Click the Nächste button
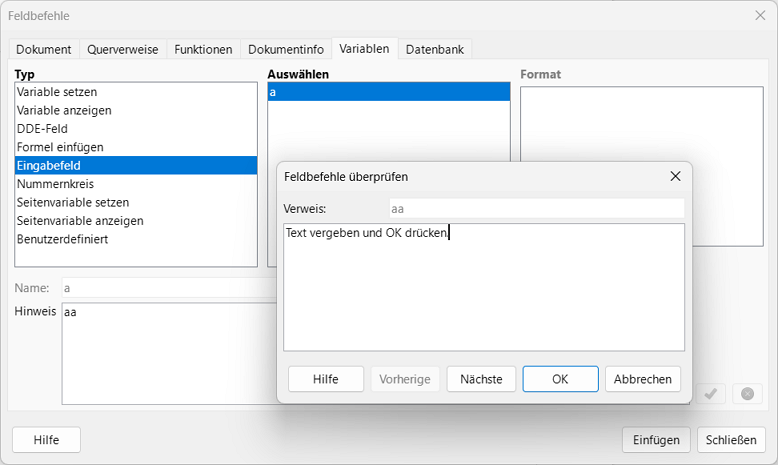The image size is (778, 465). point(481,379)
